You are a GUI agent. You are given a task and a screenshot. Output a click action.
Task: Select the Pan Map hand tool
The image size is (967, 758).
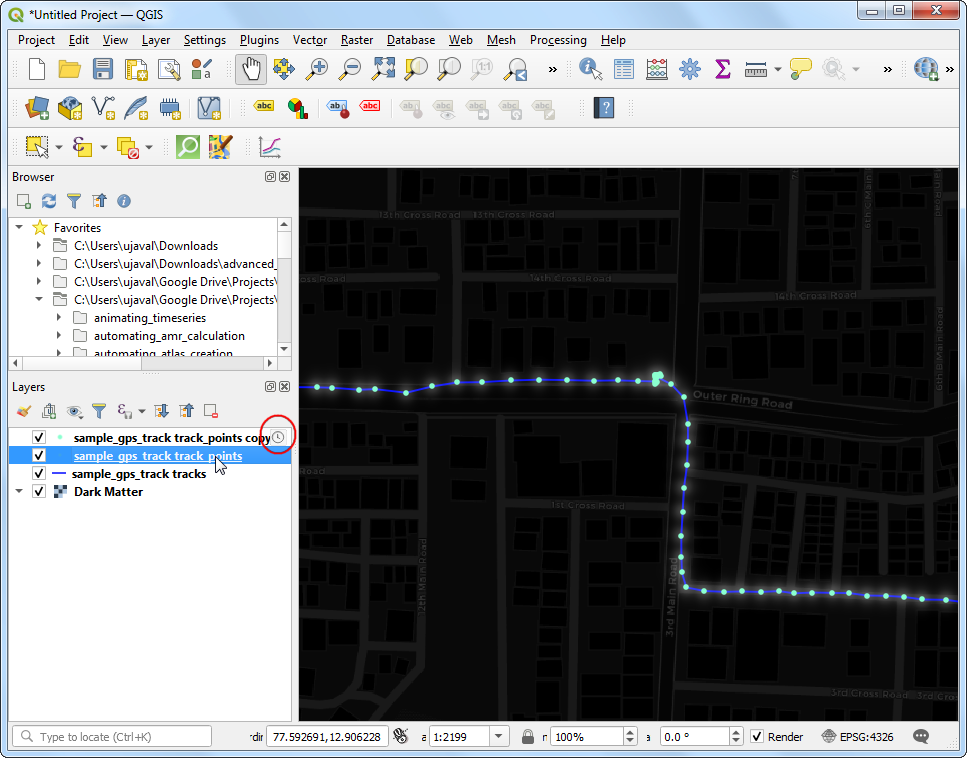point(251,69)
